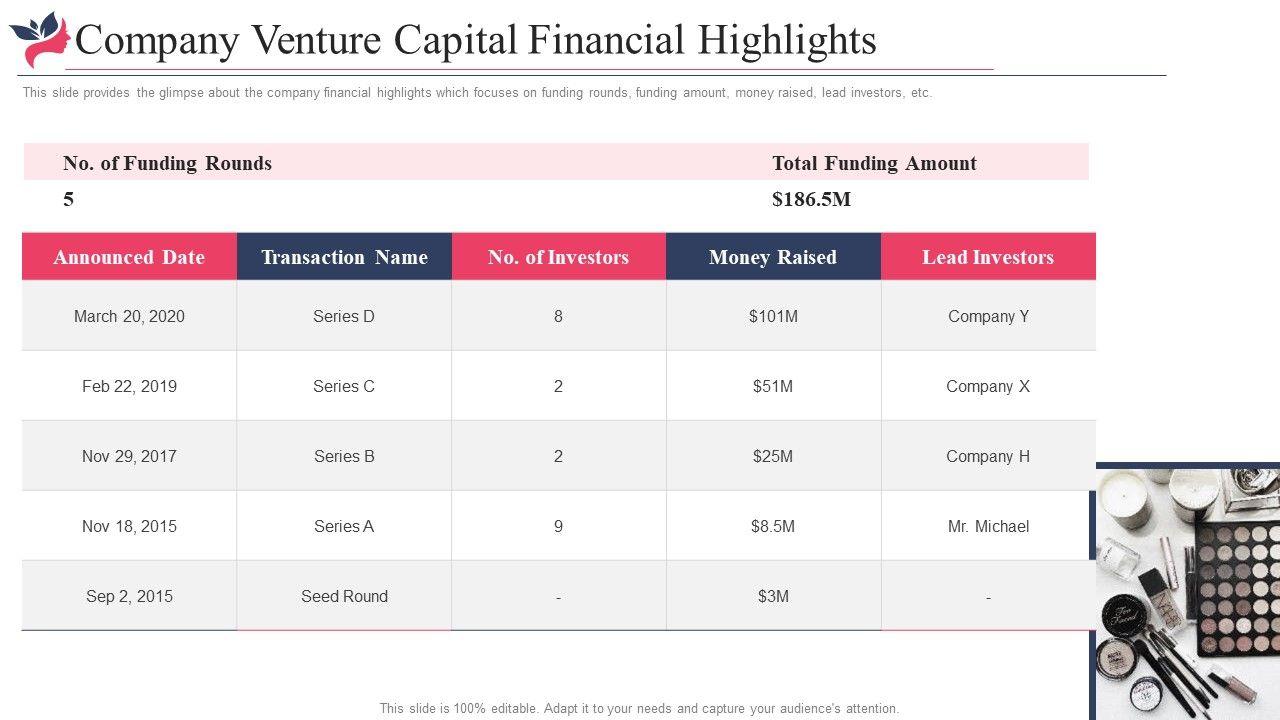Click the Announced Date column header
Viewport: 1280px width, 720px height.
[x=129, y=257]
